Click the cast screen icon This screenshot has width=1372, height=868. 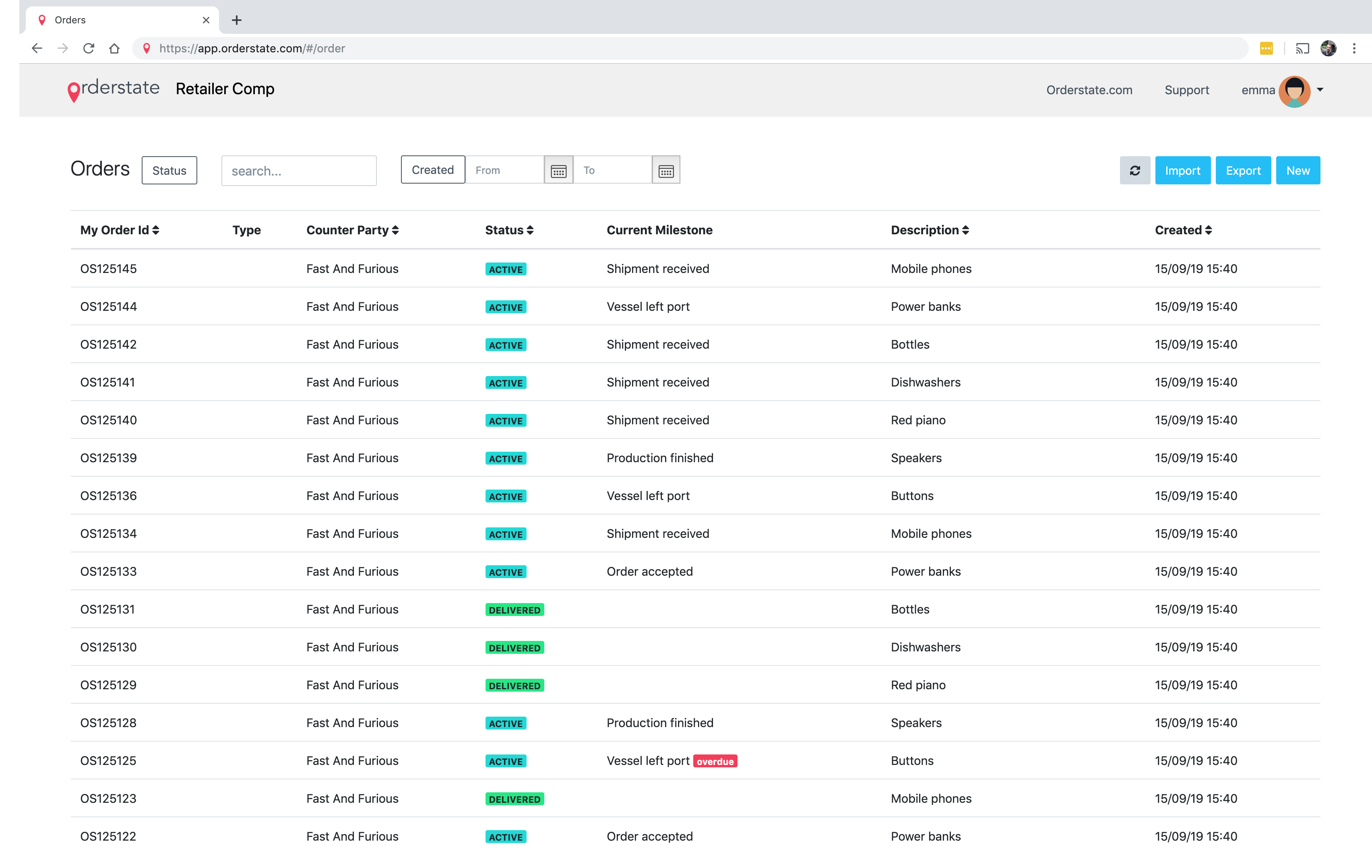[1302, 48]
